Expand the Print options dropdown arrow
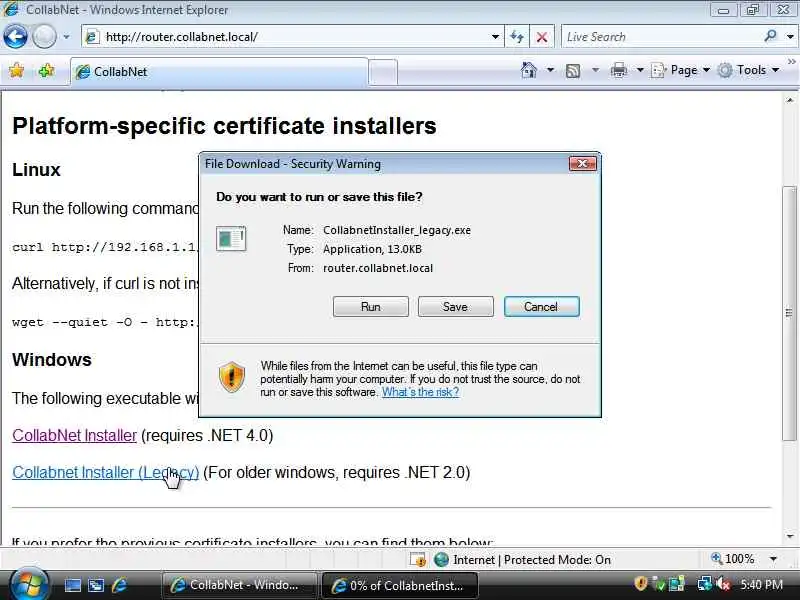 pyautogui.click(x=640, y=70)
